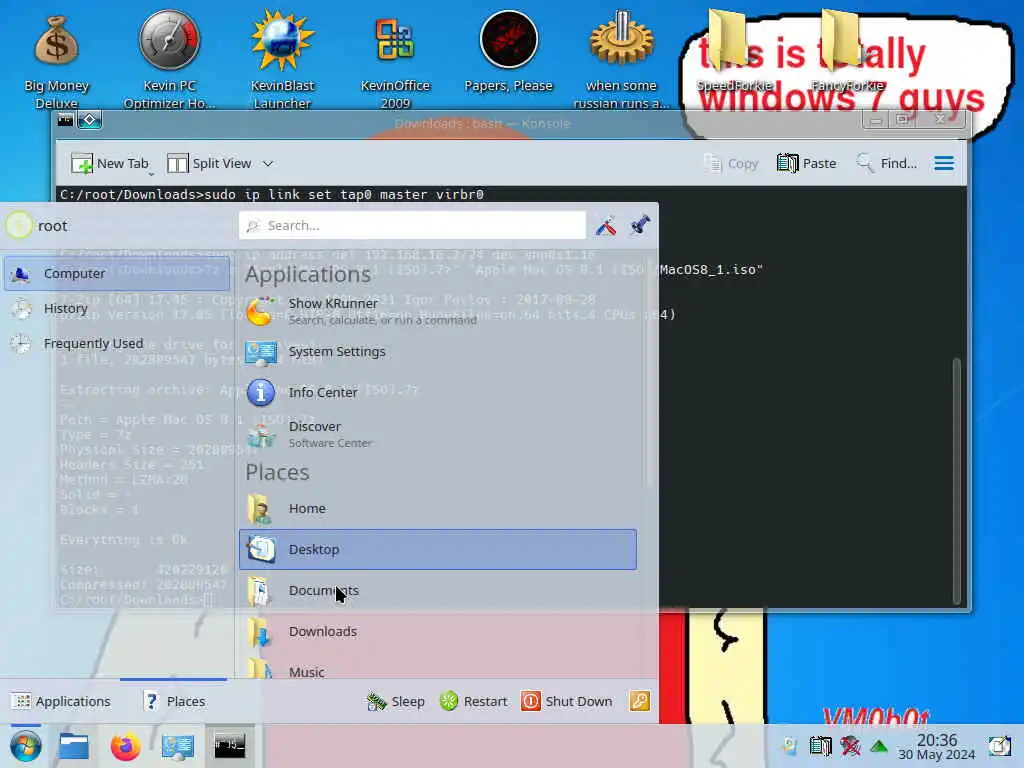Launch Firefox from taskbar
The height and width of the screenshot is (768, 1024).
click(125, 746)
